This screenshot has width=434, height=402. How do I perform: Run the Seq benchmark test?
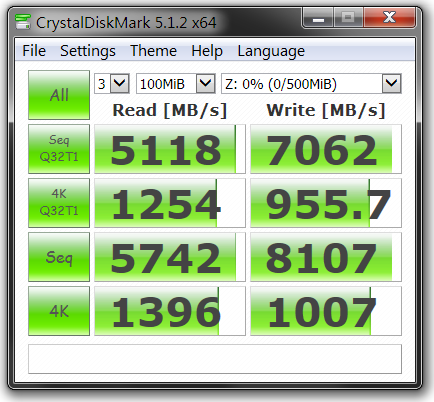point(59,257)
